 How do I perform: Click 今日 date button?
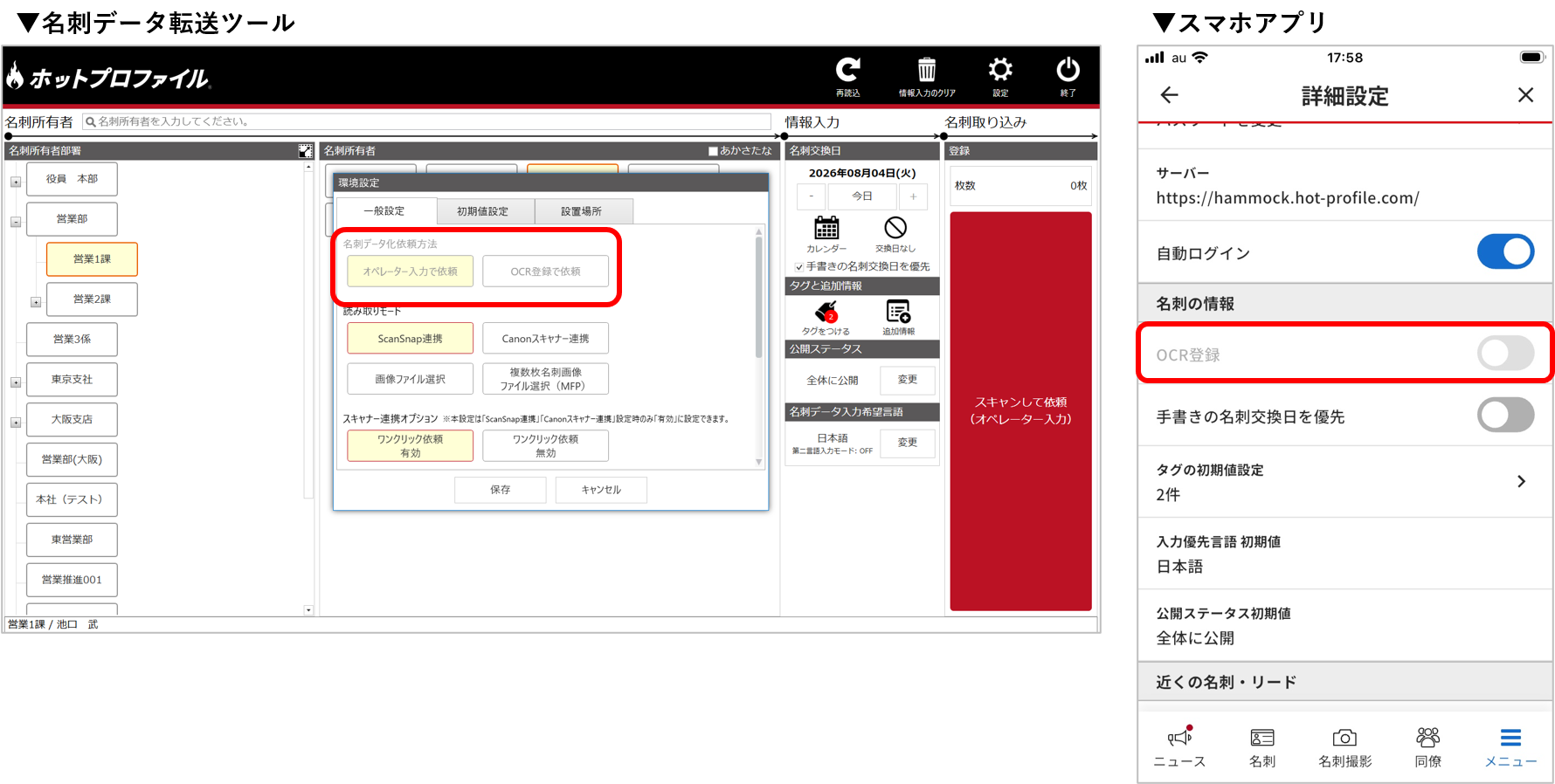[x=861, y=196]
